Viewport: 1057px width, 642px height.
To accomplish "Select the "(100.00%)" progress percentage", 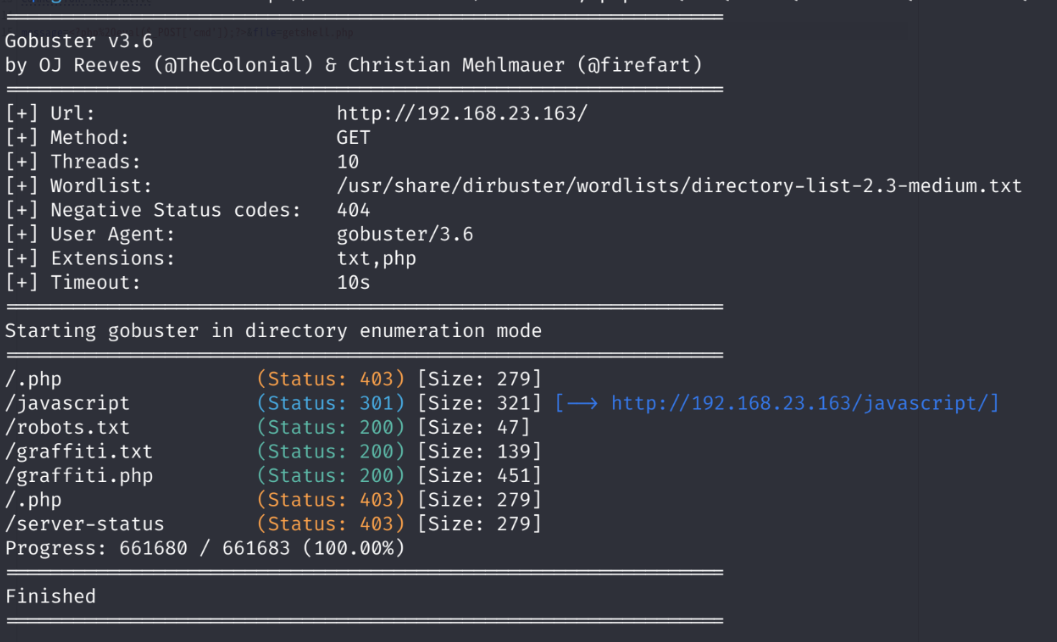I will (353, 548).
